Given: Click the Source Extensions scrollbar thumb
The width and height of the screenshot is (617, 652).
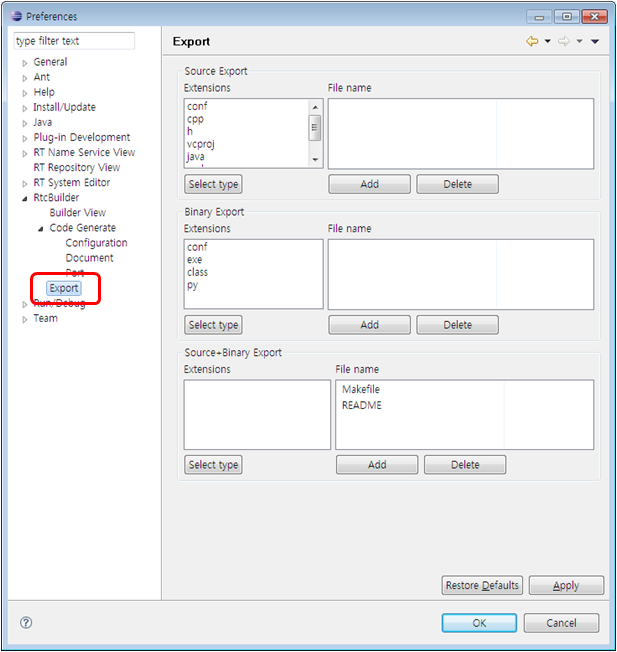Looking at the screenshot, I should click(315, 128).
